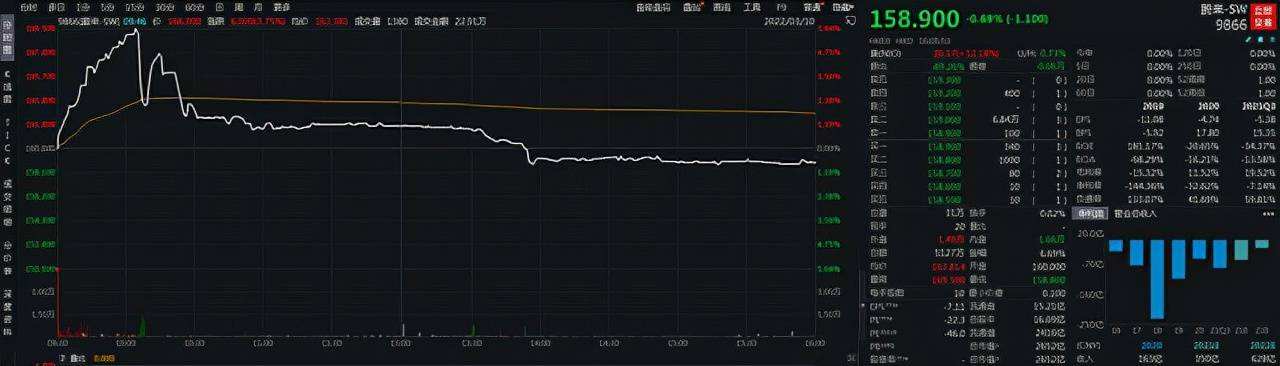Click the rightmost small blue icon under 9866
The image size is (1280, 366).
point(1273,39)
